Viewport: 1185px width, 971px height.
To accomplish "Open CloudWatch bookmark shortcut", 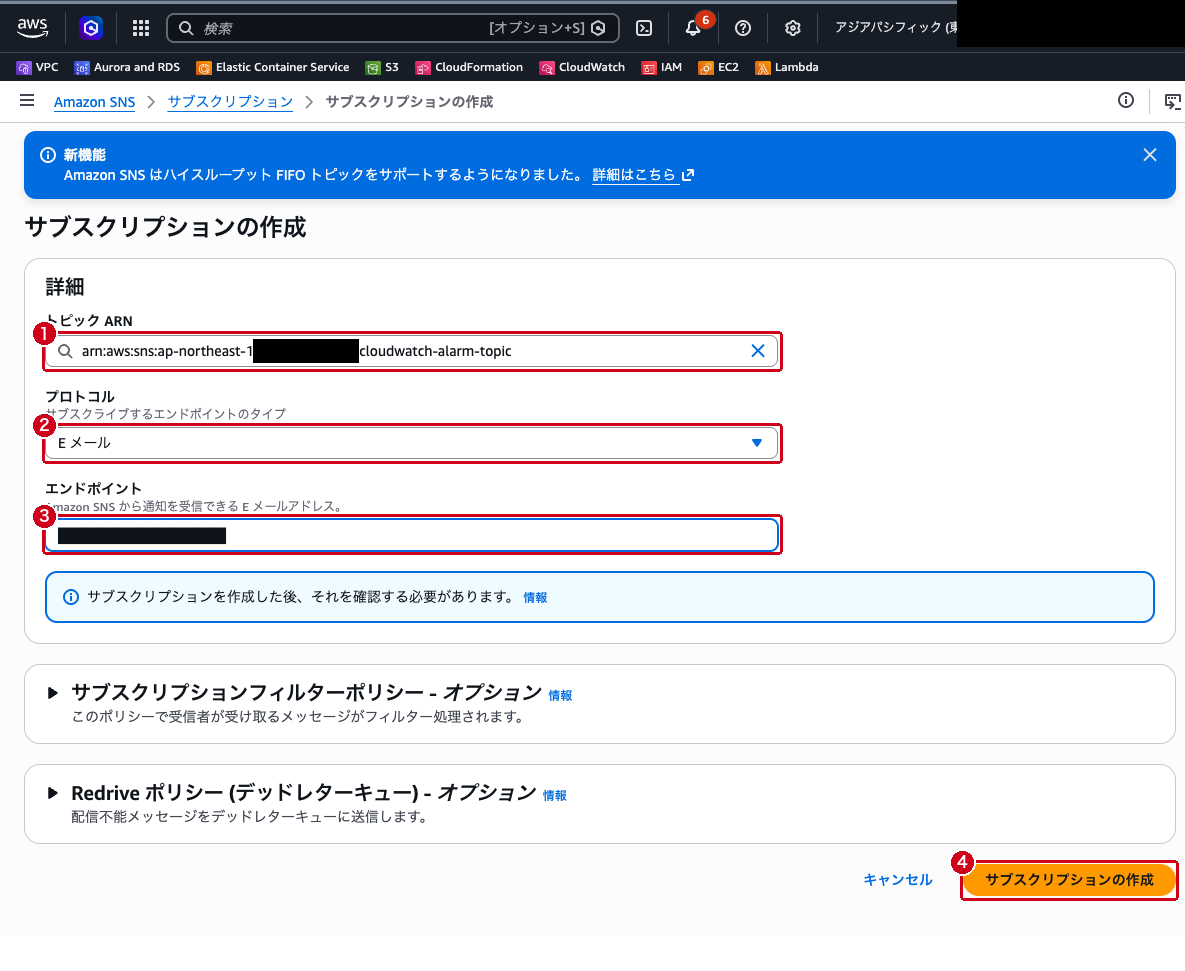I will 582,67.
